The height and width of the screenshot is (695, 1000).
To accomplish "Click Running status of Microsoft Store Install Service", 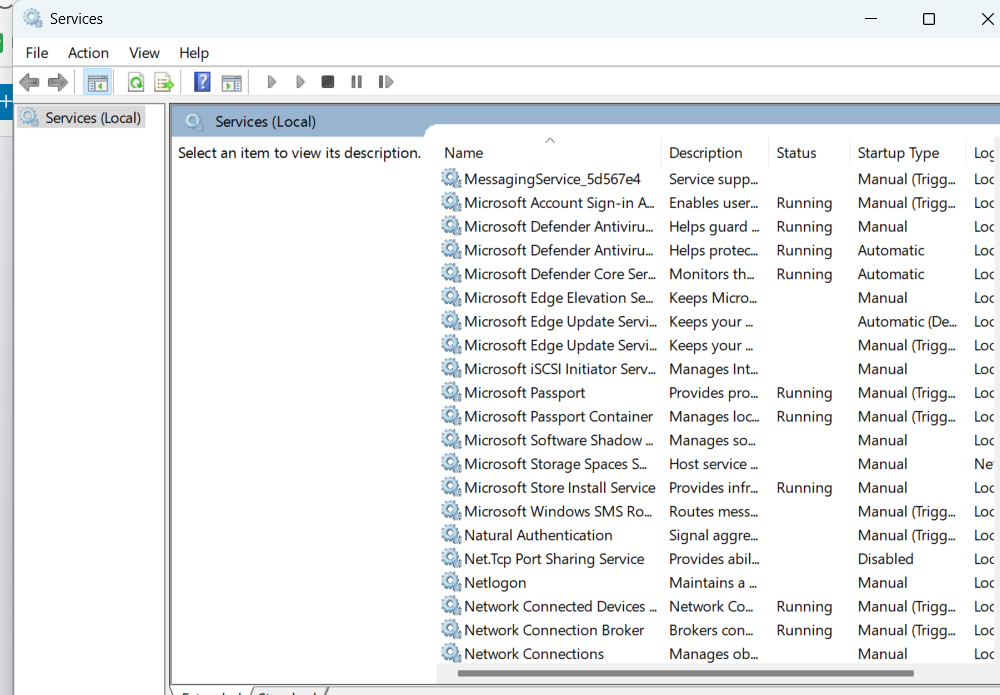I will tap(804, 488).
